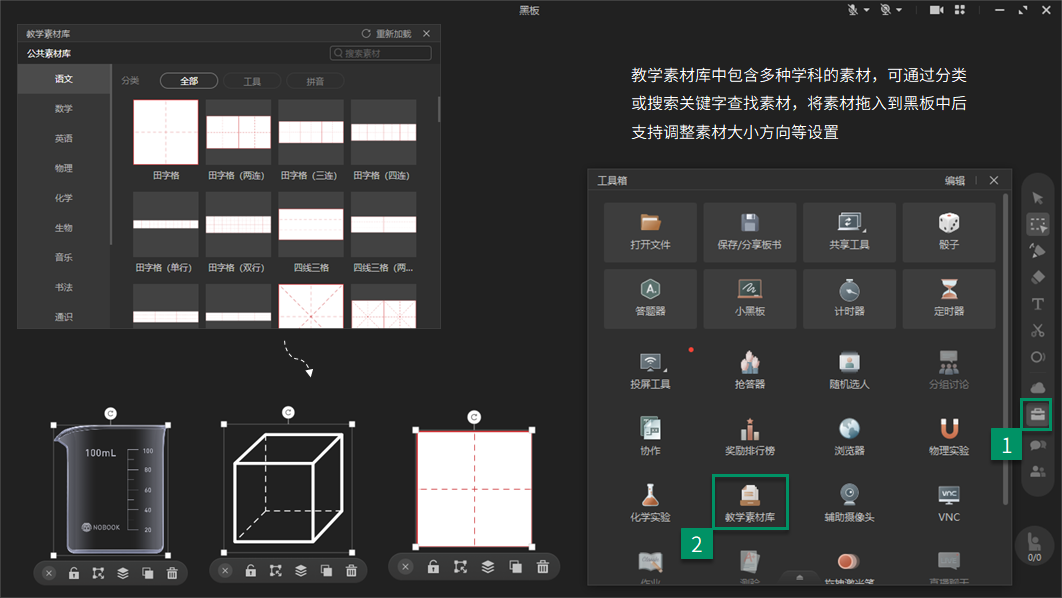Switch to the 音乐 subject
This screenshot has width=1062, height=598.
(64, 257)
